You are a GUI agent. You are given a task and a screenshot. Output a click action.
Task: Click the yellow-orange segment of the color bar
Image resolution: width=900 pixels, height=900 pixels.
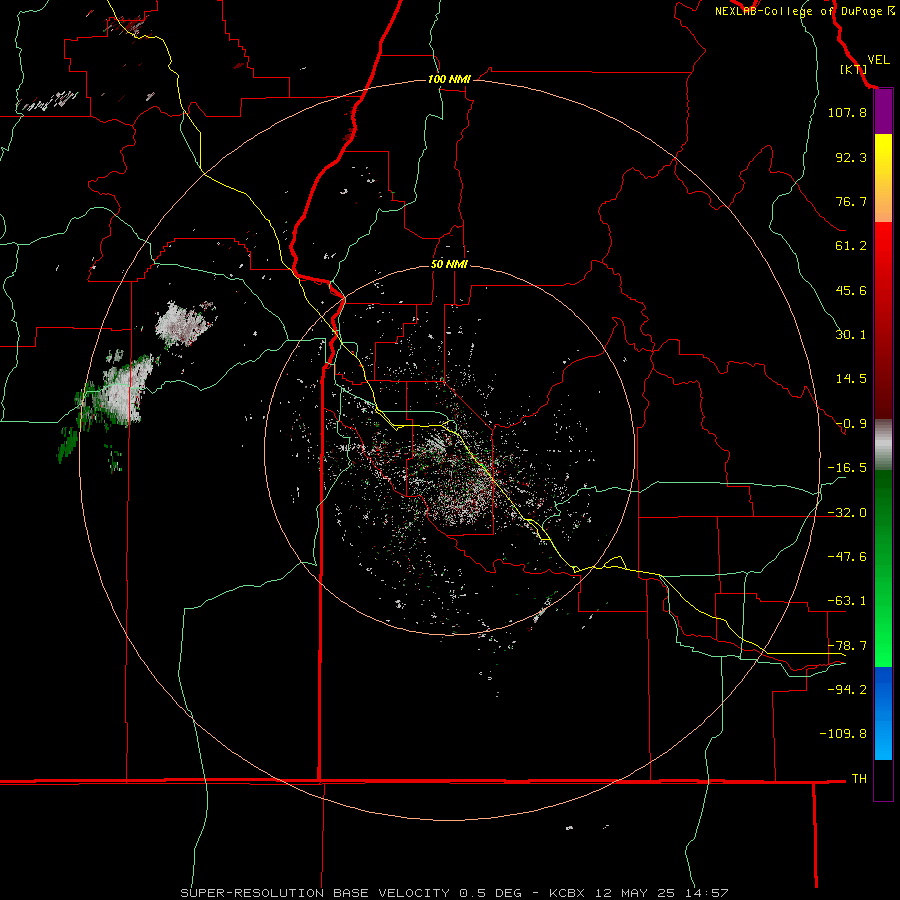[883, 178]
